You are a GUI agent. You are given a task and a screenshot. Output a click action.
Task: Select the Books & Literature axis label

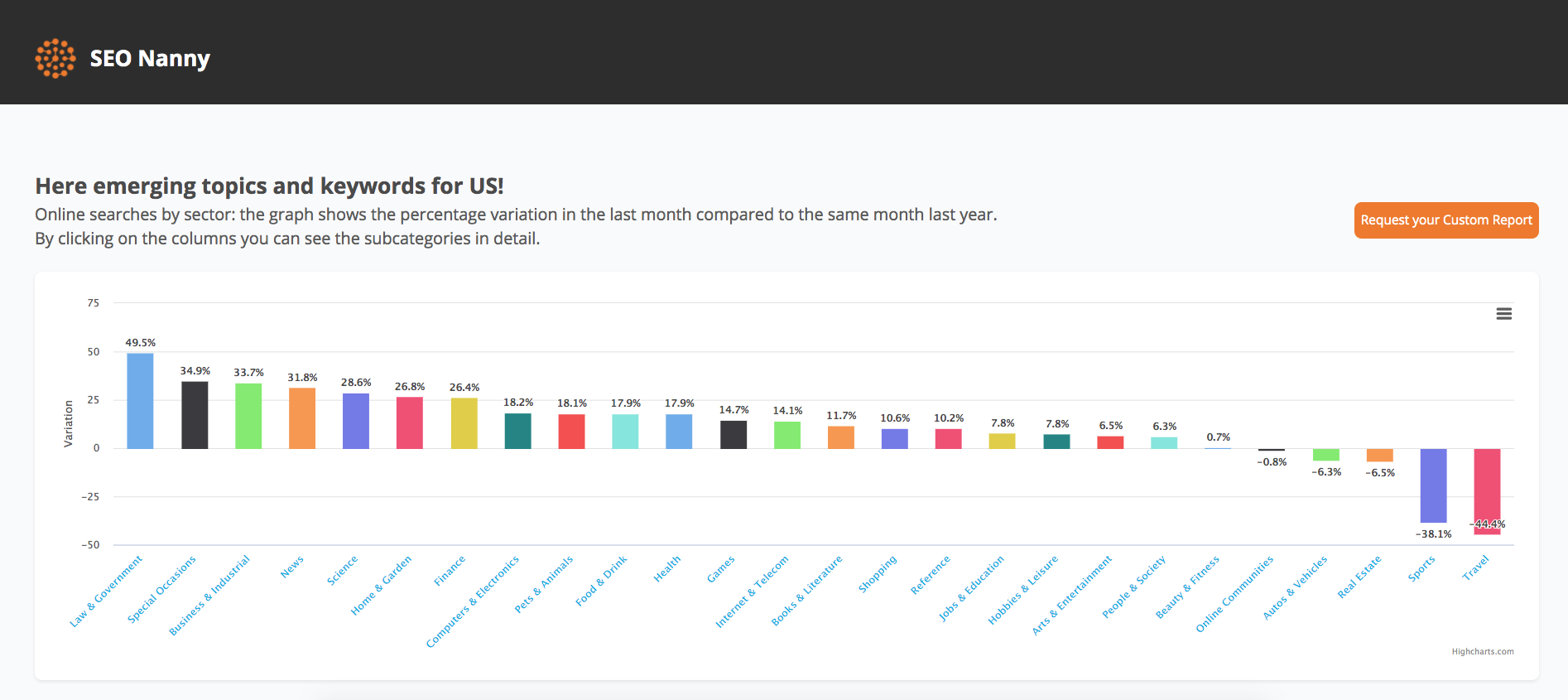[807, 590]
